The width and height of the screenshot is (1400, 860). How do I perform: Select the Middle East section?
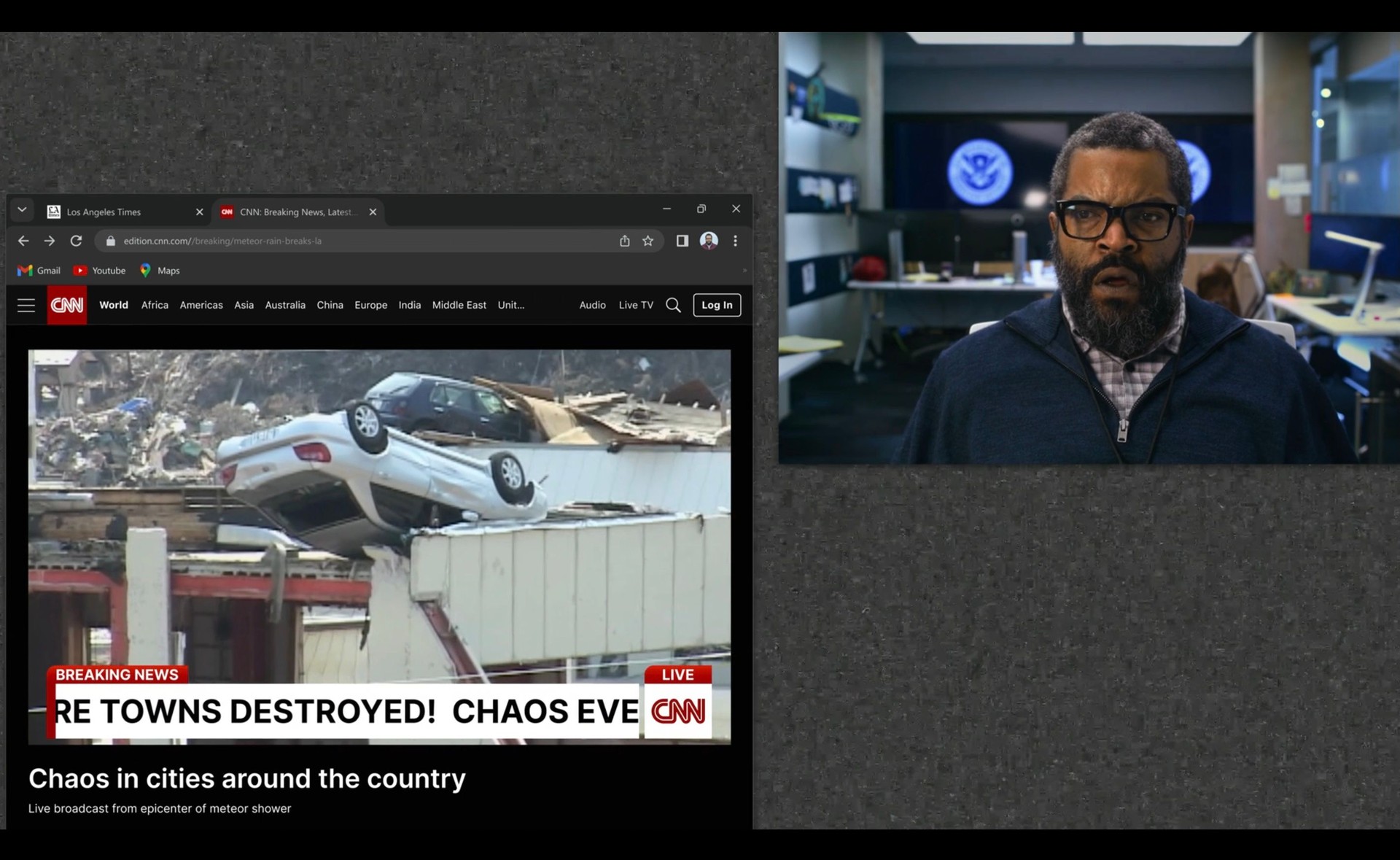point(459,305)
